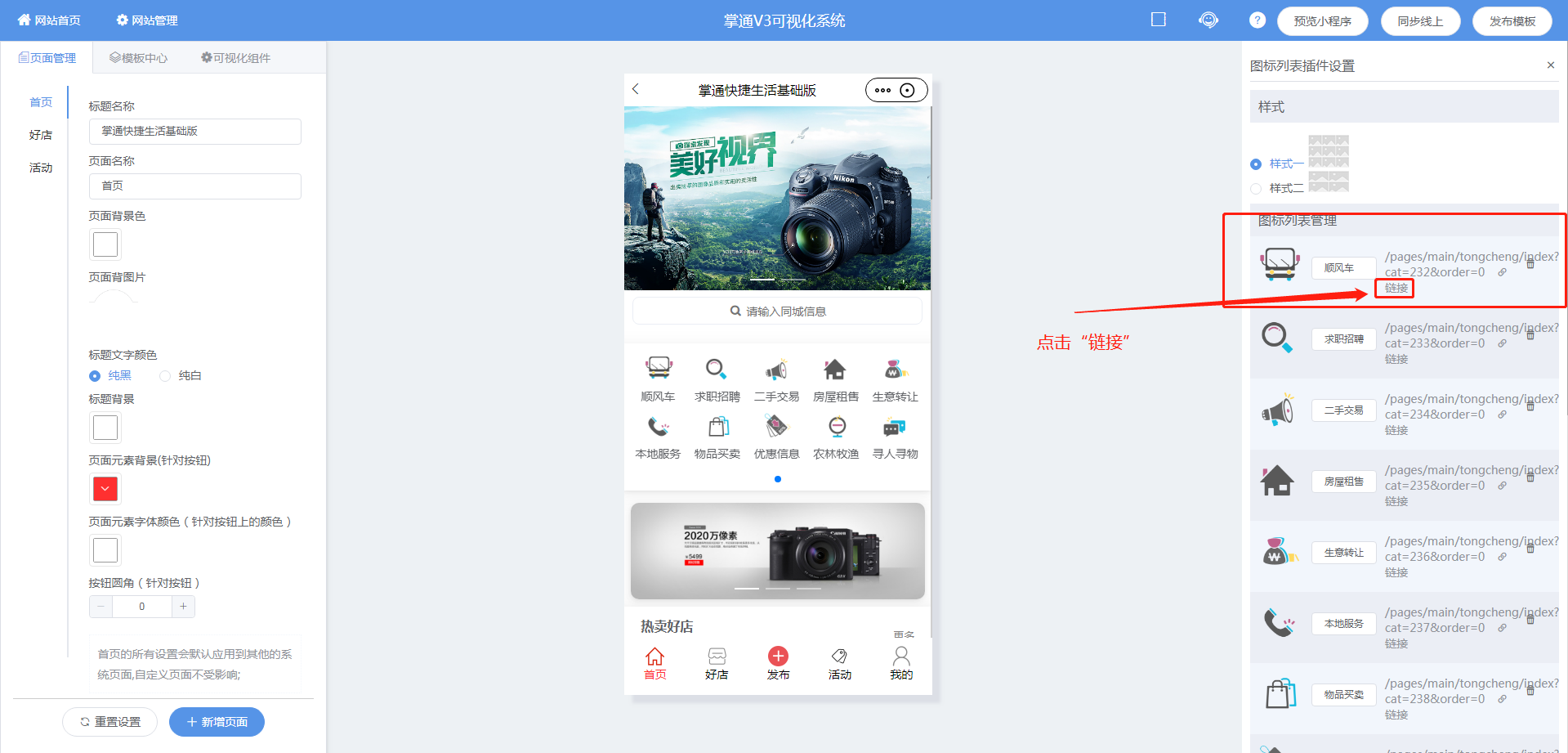Open the page element font color swatch
This screenshot has height=753, width=1568.
pos(105,550)
